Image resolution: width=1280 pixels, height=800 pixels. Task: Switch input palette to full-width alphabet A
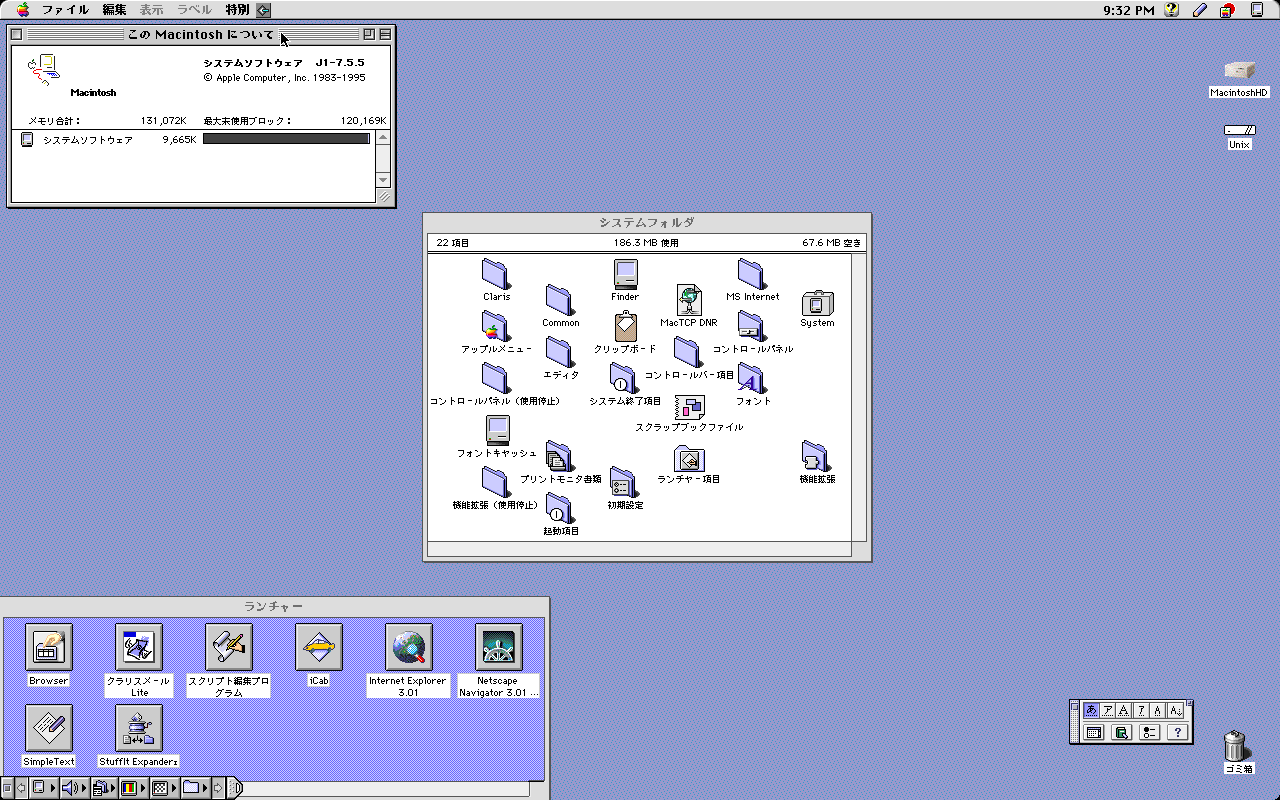pos(1123,710)
